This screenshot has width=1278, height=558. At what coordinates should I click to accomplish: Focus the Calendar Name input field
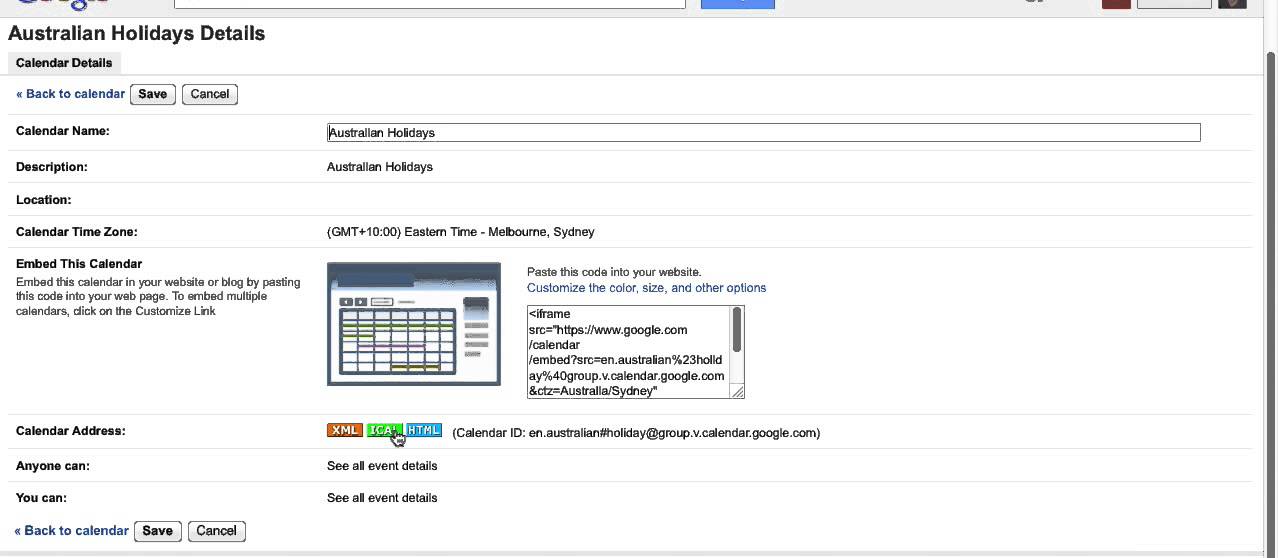click(764, 132)
